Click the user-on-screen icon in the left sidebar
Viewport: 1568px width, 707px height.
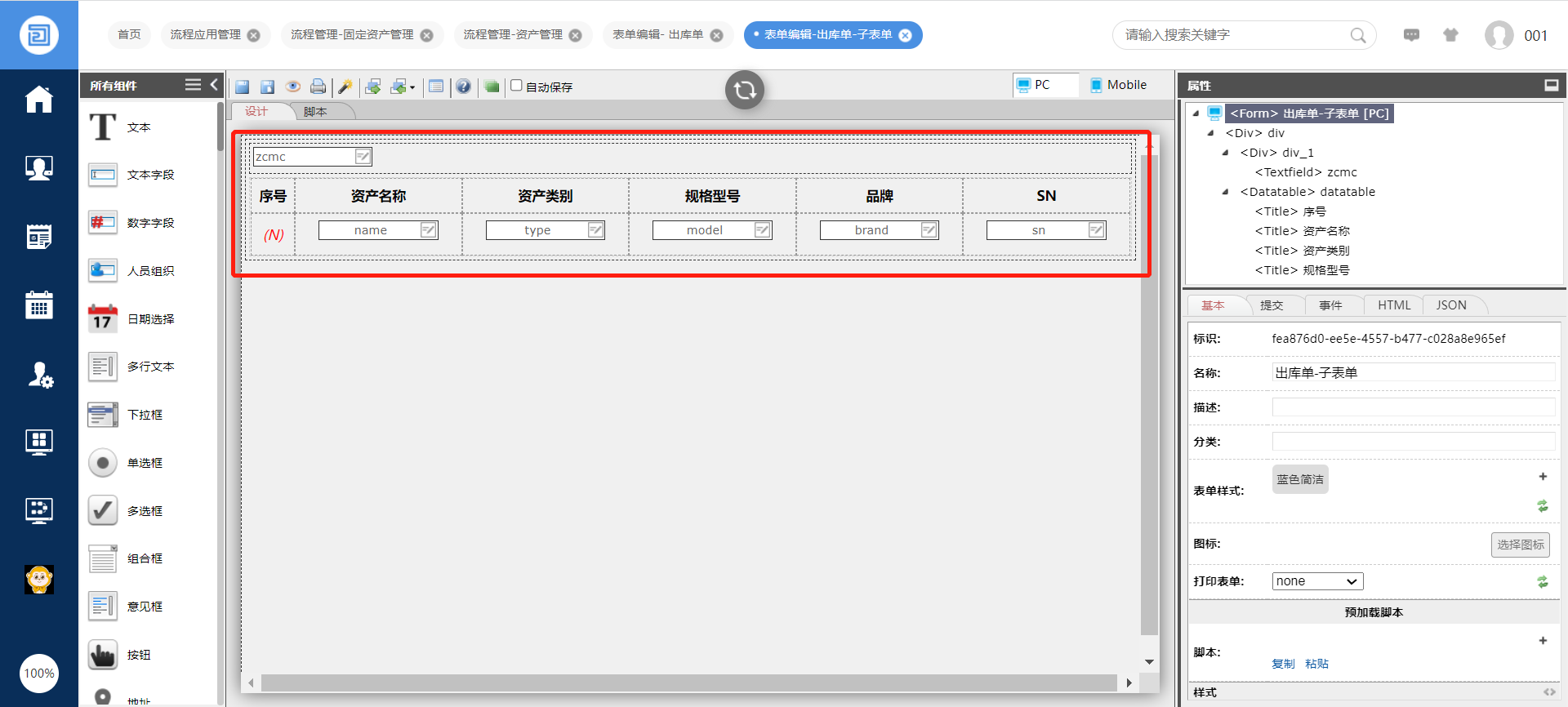click(39, 168)
